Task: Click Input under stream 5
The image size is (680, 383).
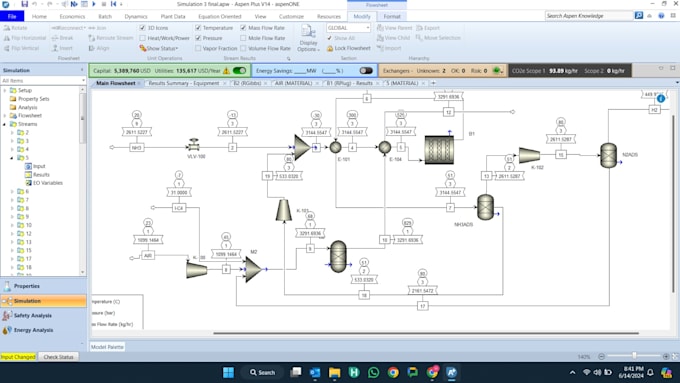Action: click(39, 166)
